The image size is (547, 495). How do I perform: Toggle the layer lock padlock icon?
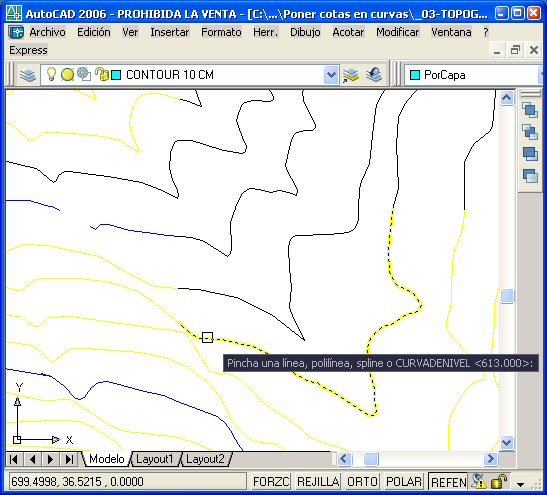[x=102, y=74]
